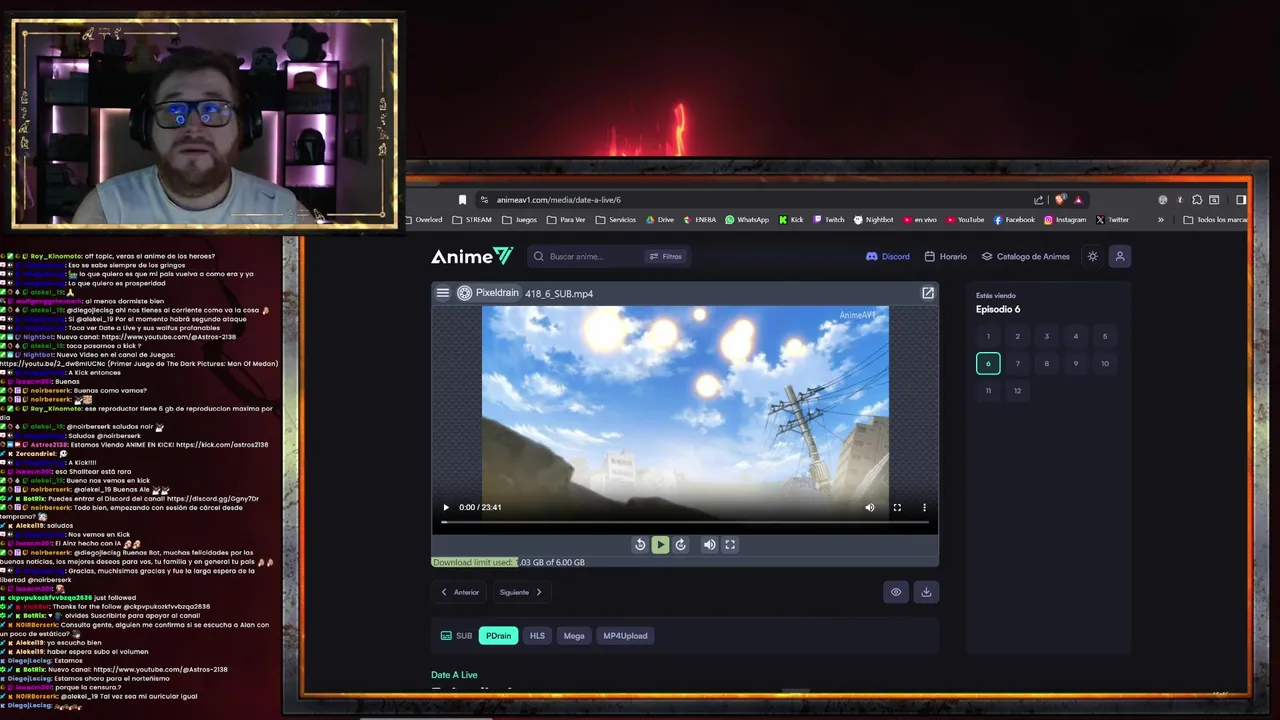Mark episode watched with eye icon
The height and width of the screenshot is (720, 1280).
click(896, 592)
